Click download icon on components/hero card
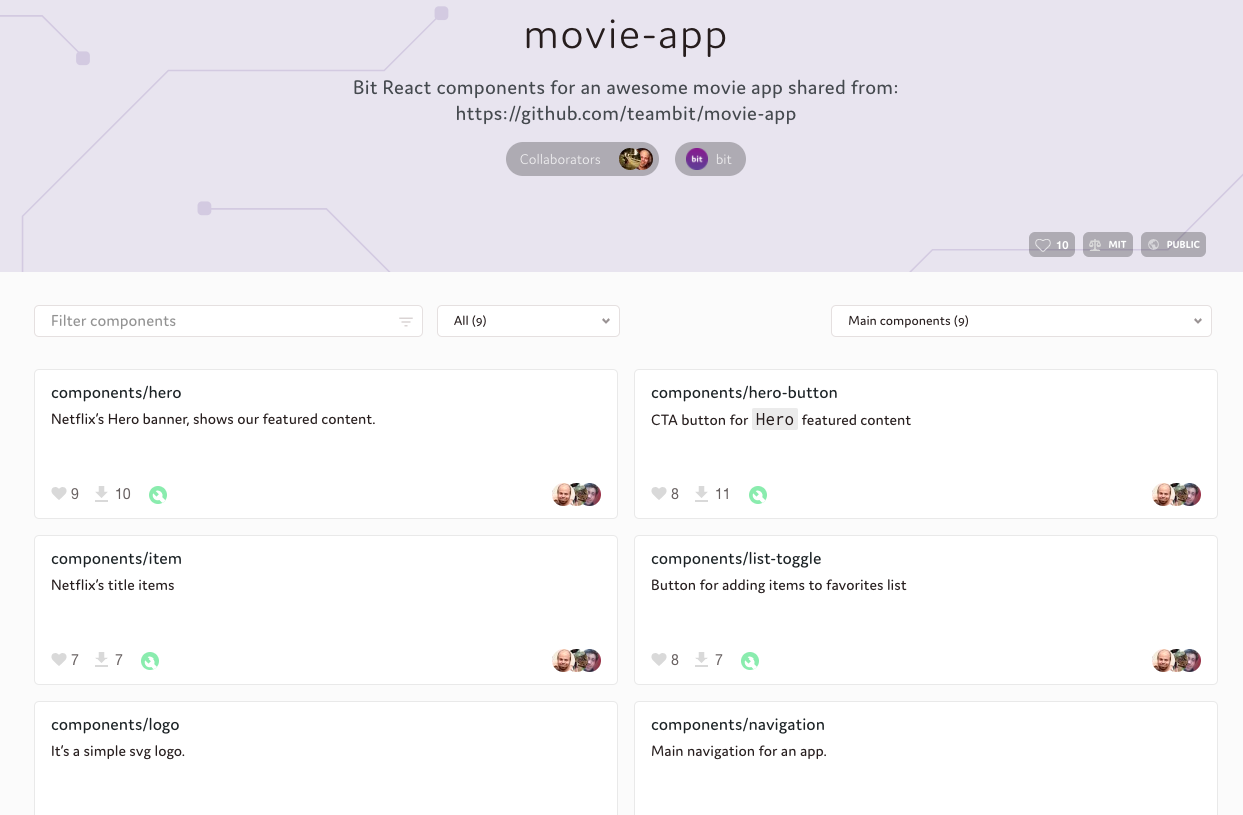The width and height of the screenshot is (1243, 815). 101,494
